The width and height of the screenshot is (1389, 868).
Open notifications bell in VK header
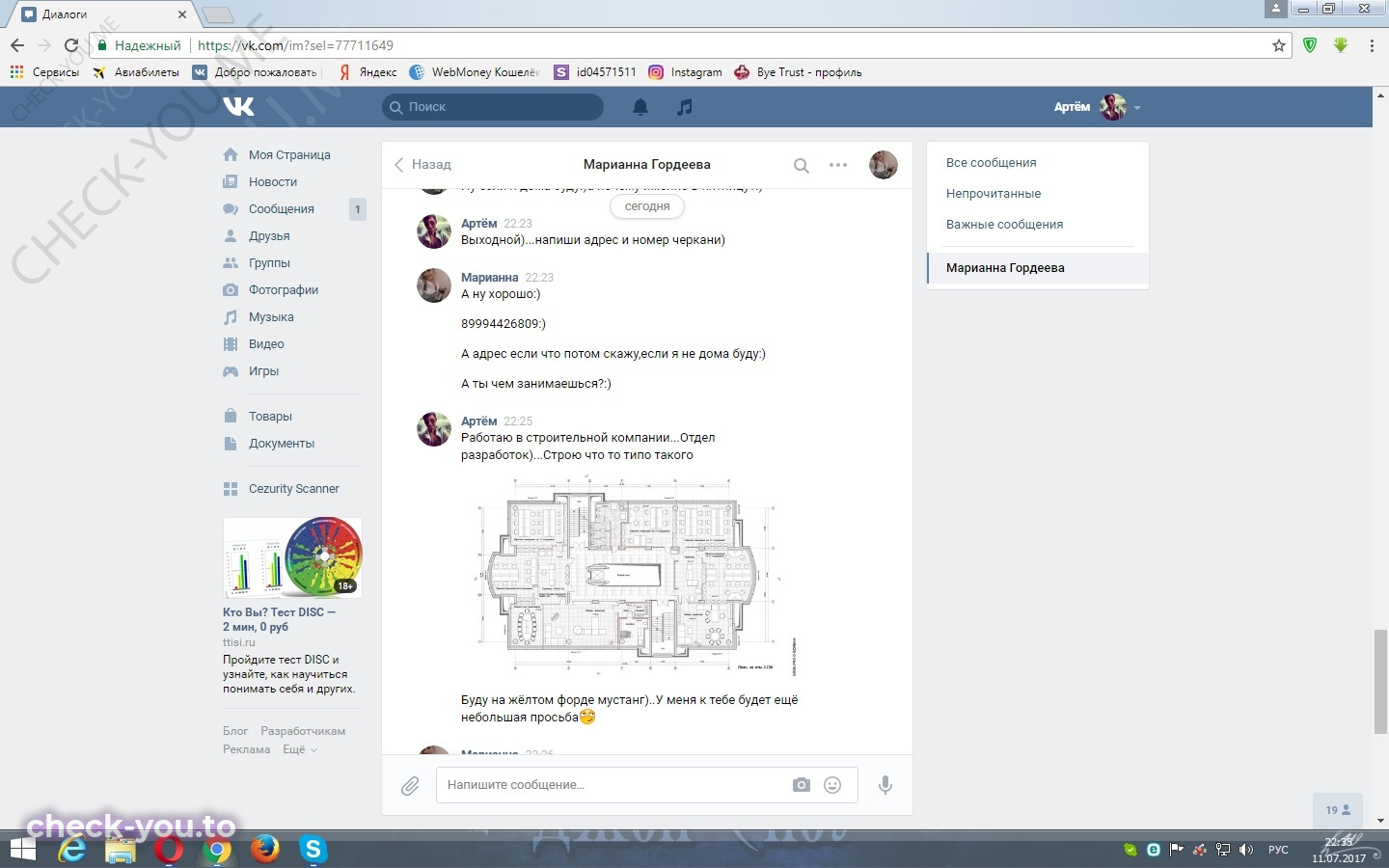[640, 107]
